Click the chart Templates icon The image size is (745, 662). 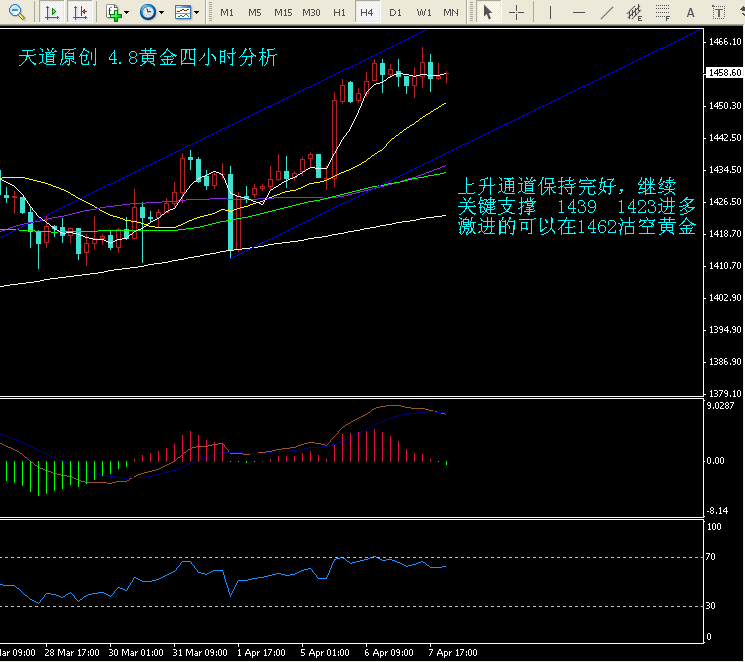point(183,12)
